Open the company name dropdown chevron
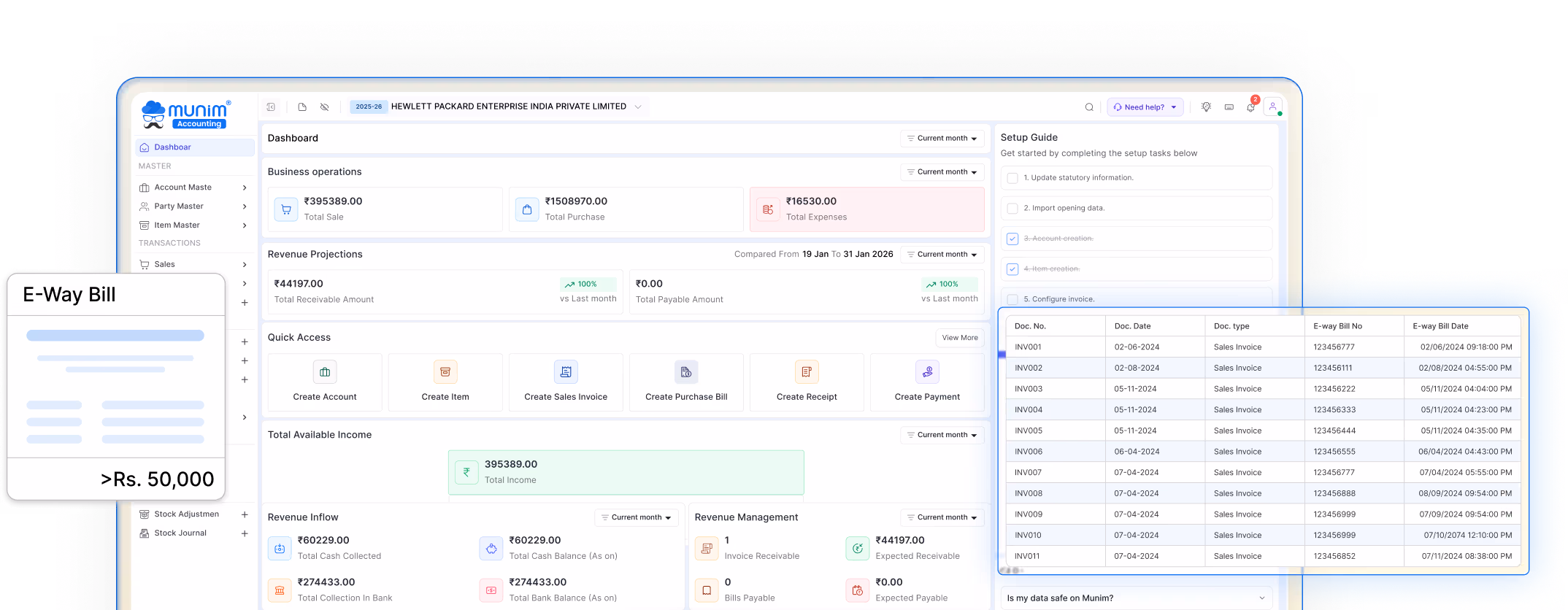 coord(638,107)
